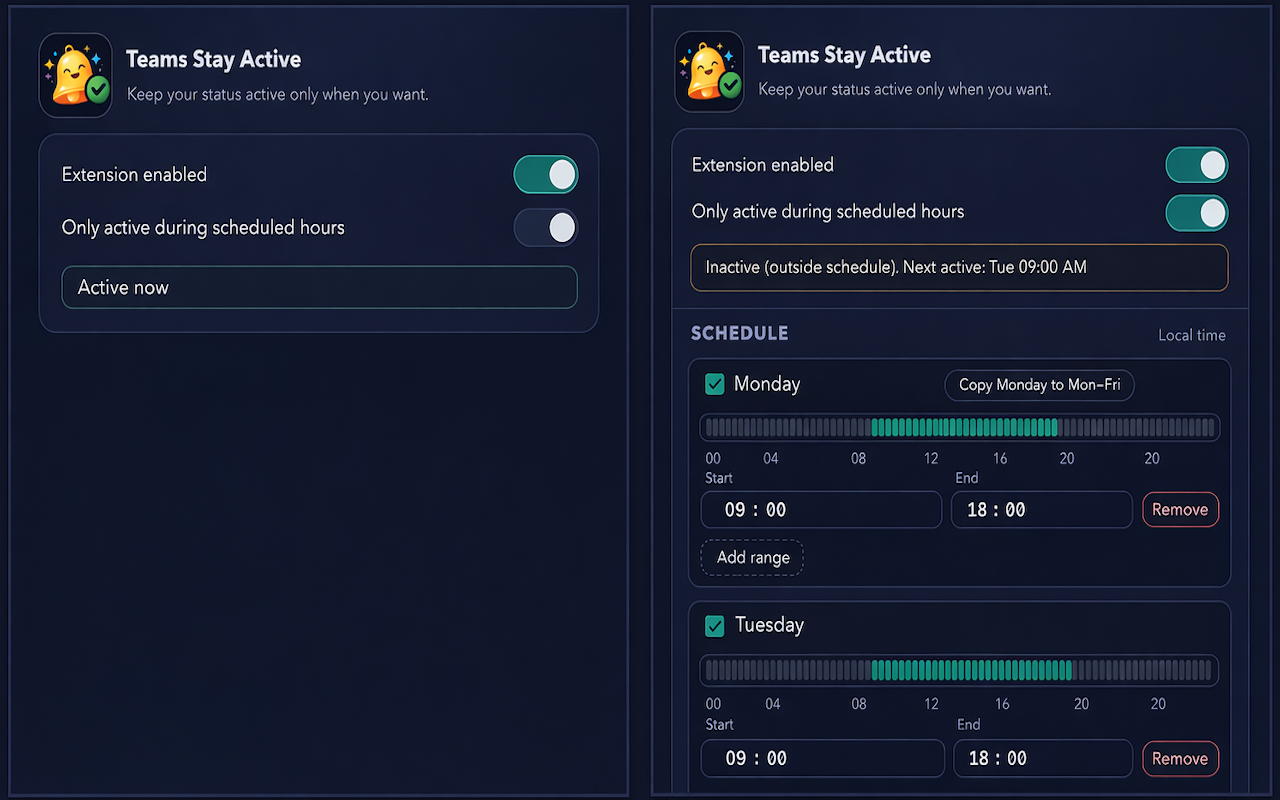Screen dimensions: 1280x800
Task: Click Tuesday's hourly timeline bar
Action: [x=959, y=670]
